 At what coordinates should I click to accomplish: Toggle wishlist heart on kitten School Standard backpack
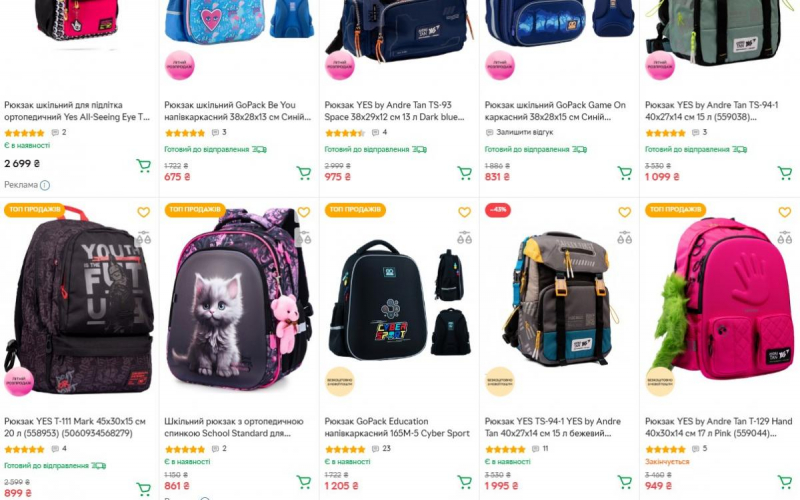click(304, 212)
